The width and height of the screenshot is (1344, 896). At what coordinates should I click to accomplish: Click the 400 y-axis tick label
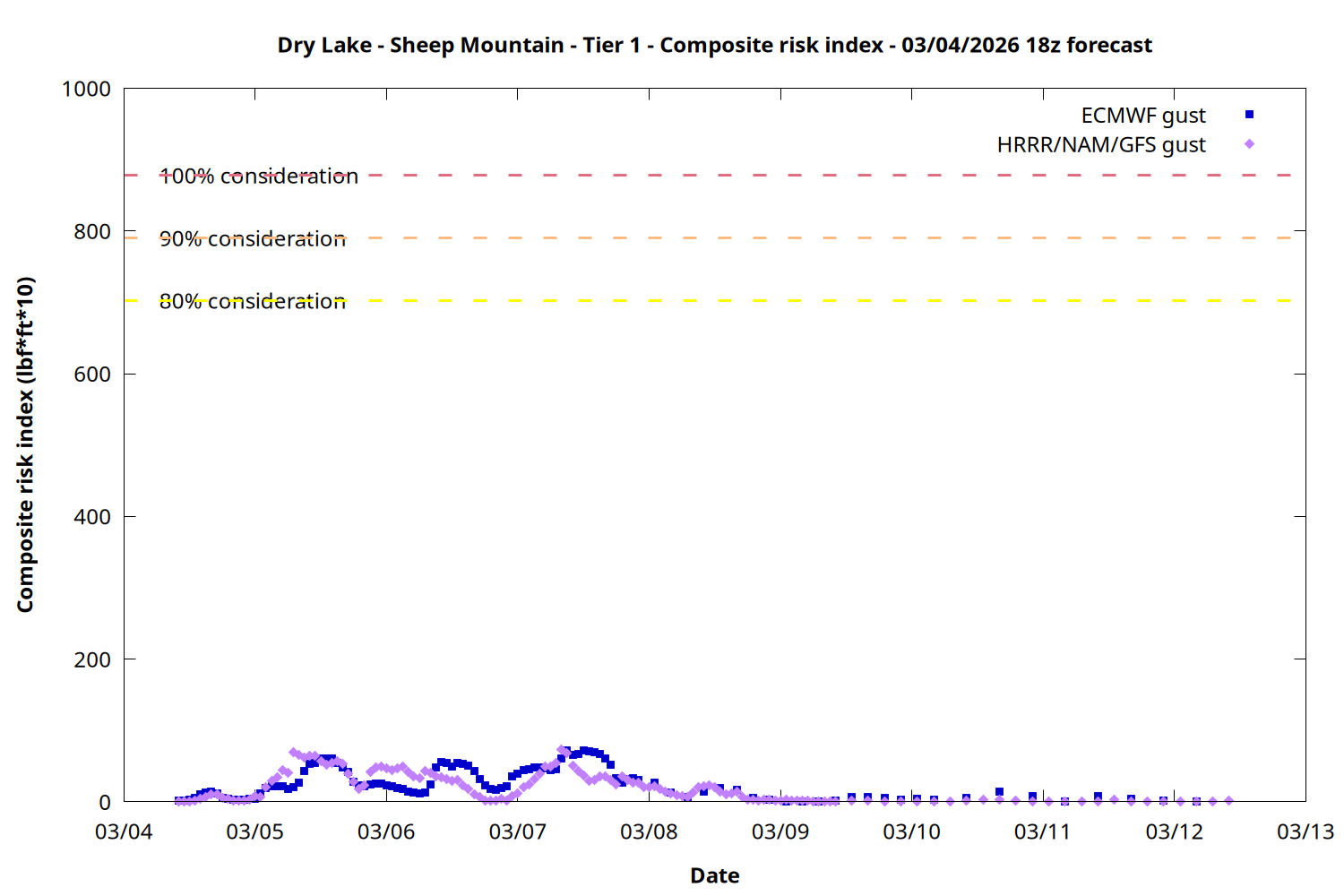click(x=92, y=517)
